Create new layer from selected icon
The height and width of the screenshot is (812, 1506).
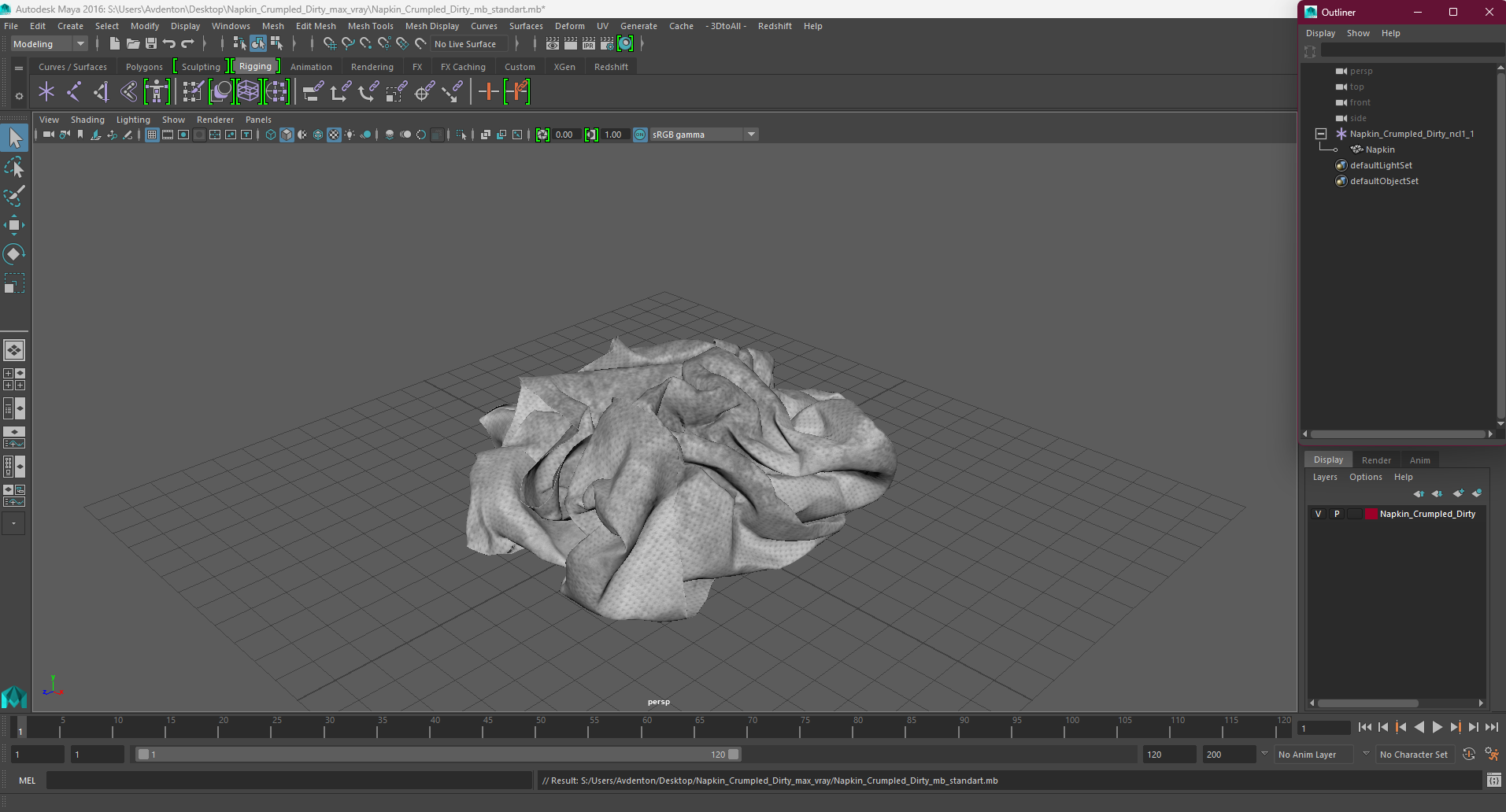1477,493
